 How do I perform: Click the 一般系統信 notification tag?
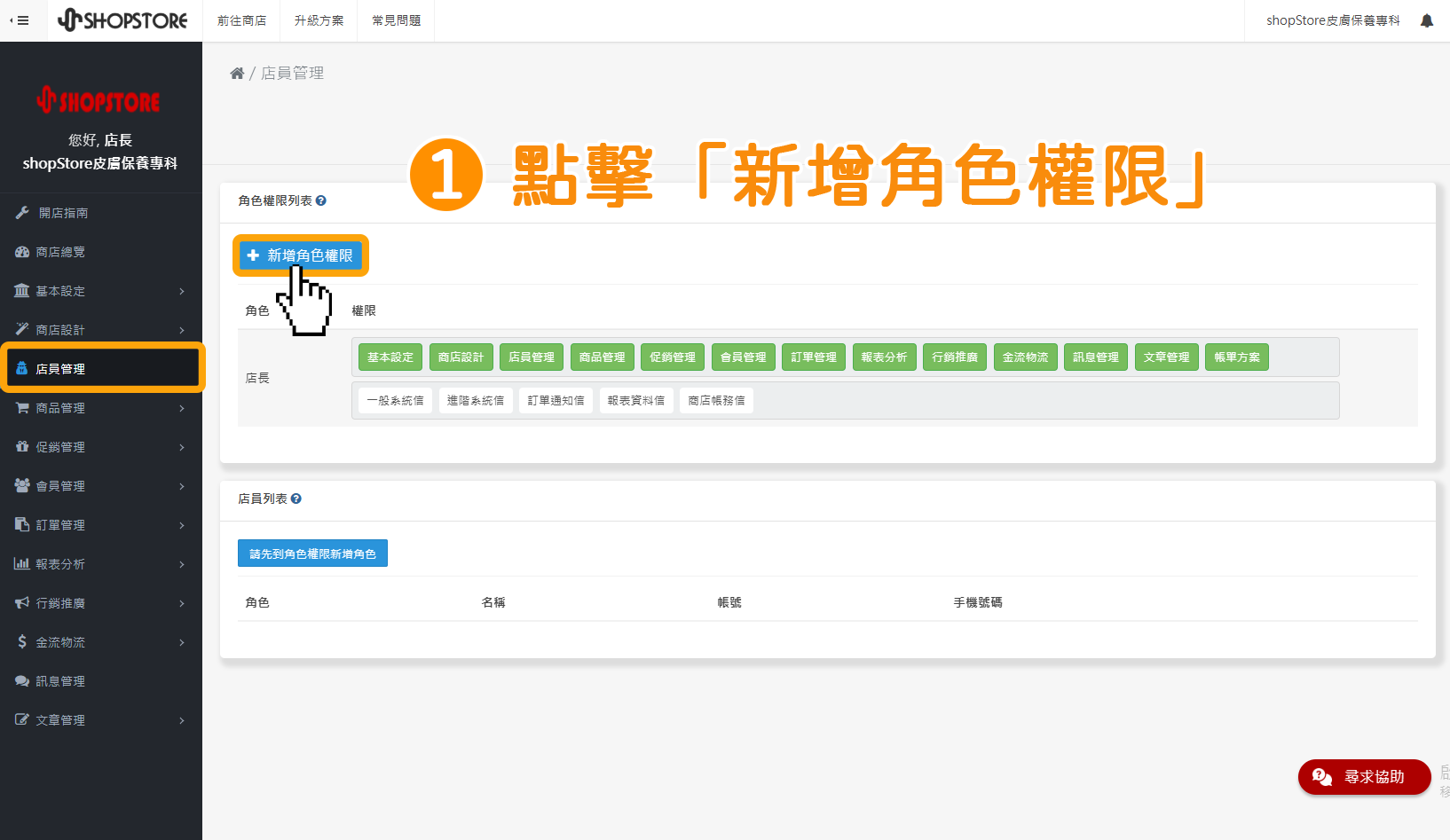point(395,401)
